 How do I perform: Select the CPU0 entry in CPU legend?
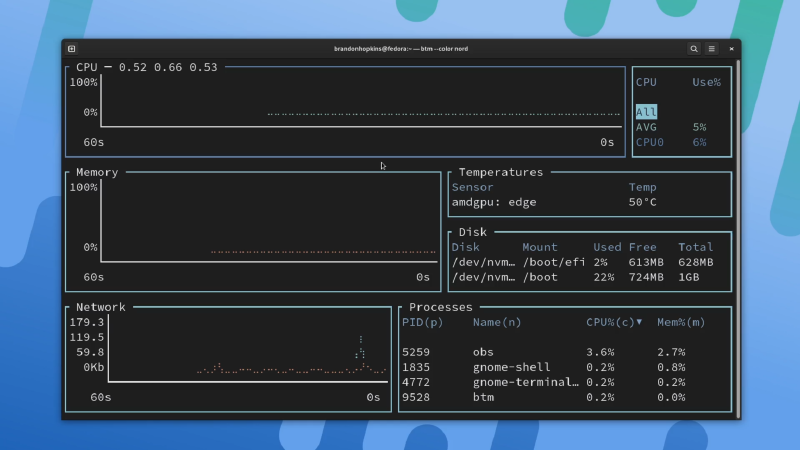[x=649, y=142]
